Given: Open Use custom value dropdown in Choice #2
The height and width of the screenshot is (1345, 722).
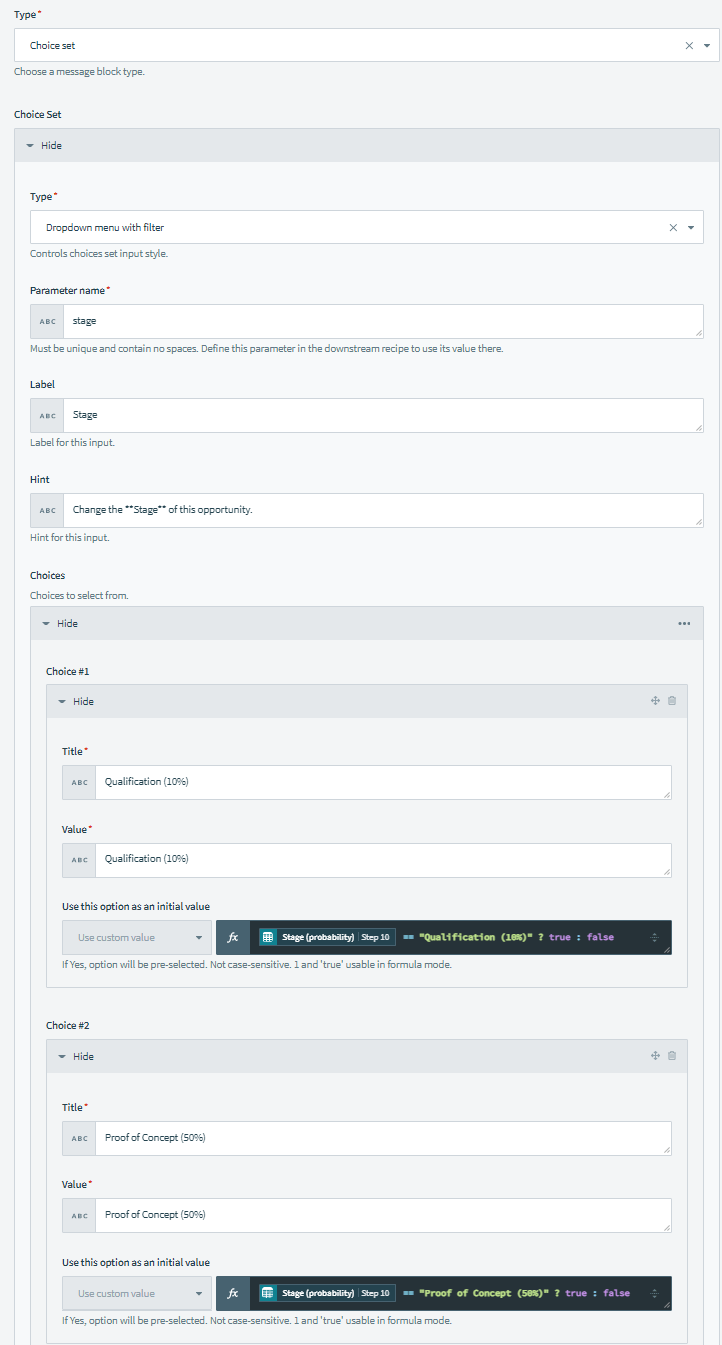Looking at the screenshot, I should point(137,1293).
